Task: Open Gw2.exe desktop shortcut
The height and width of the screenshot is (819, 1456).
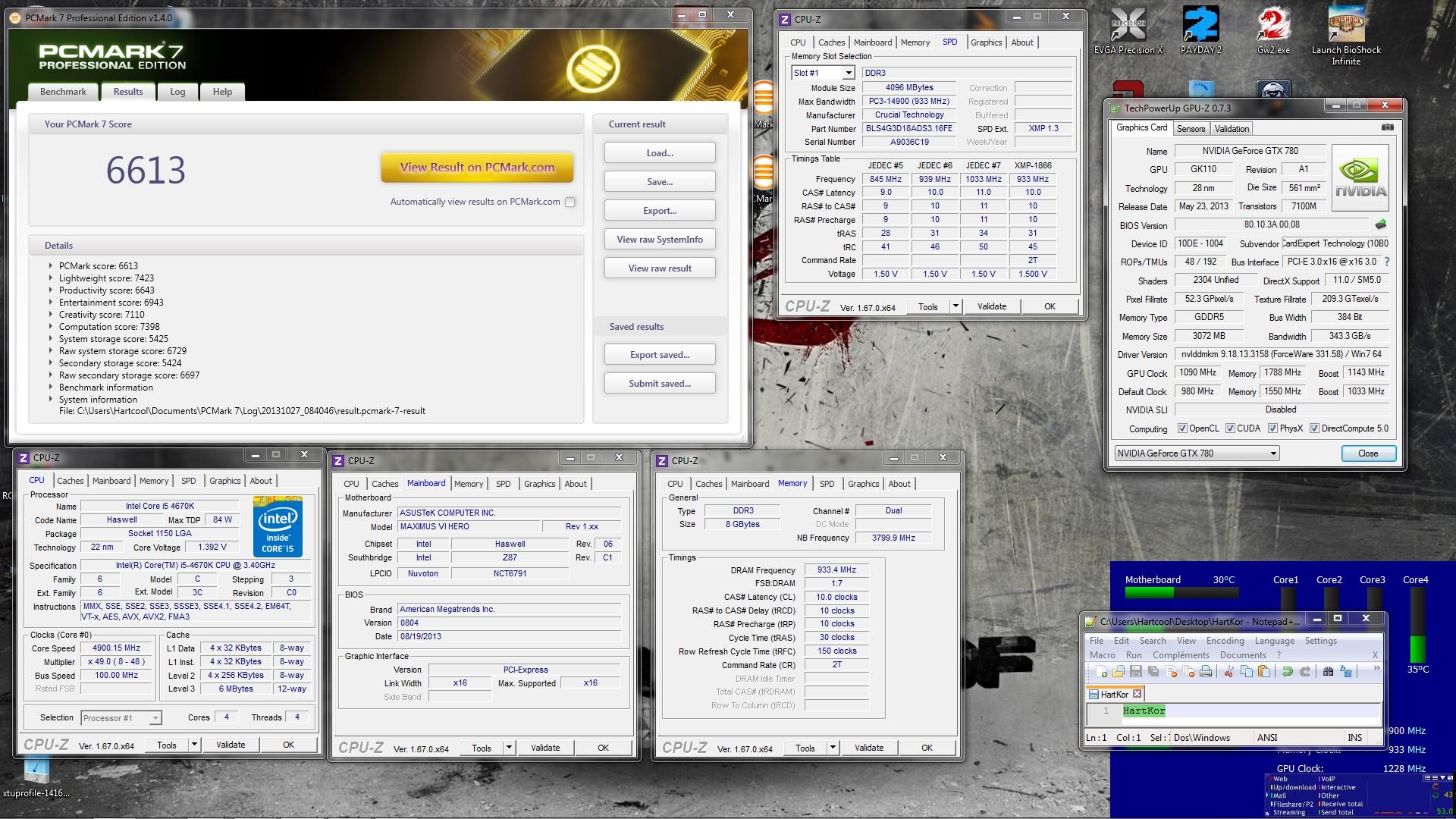Action: coord(1273,32)
